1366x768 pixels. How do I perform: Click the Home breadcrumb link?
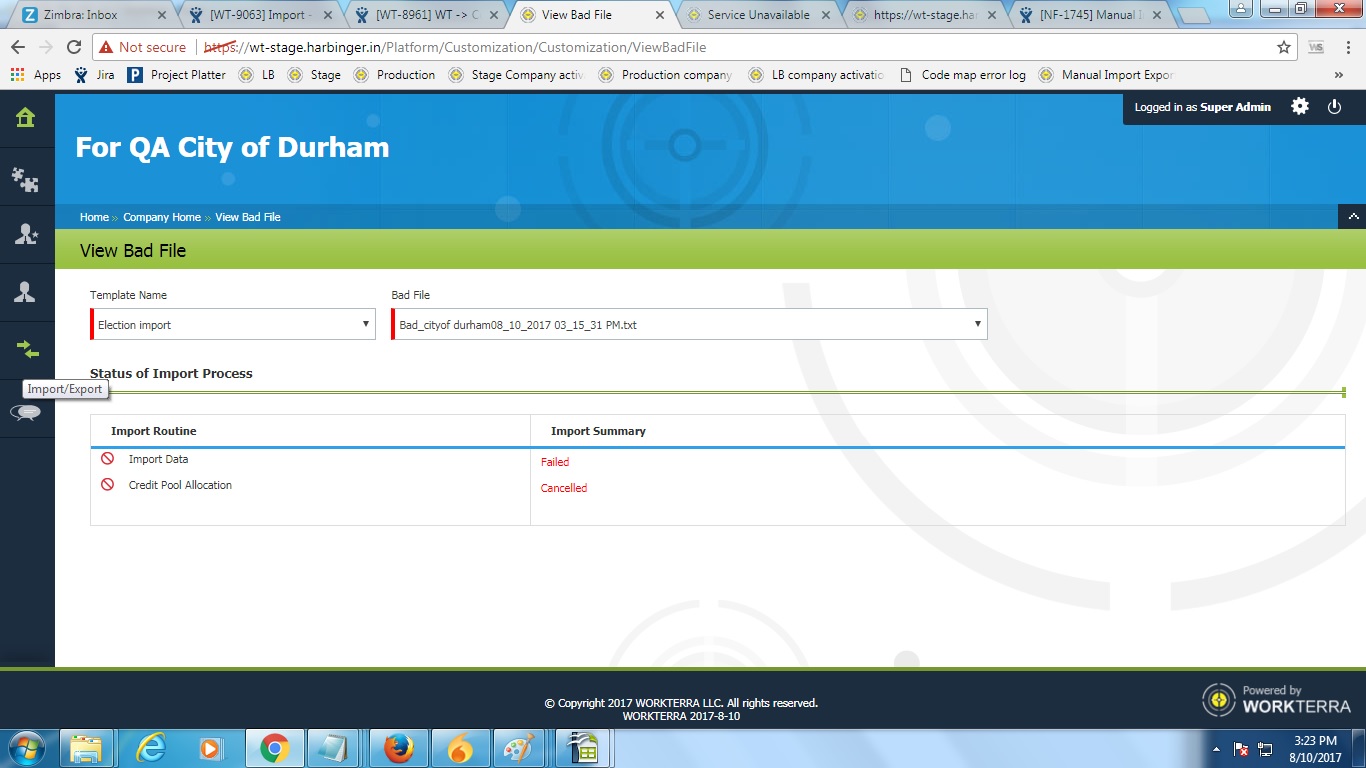(94, 217)
